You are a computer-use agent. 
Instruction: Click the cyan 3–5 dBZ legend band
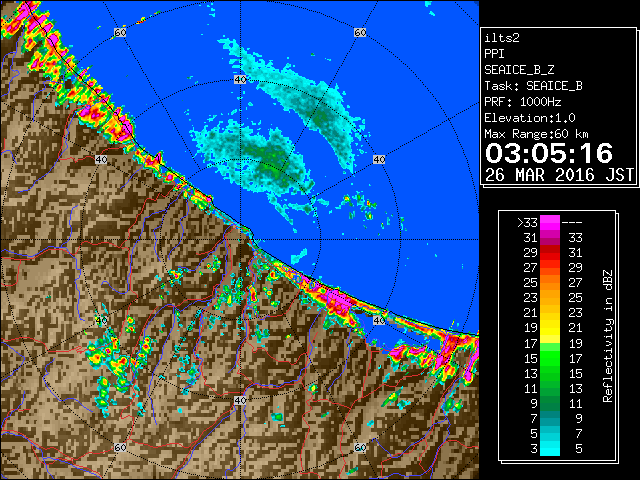[x=550, y=448]
